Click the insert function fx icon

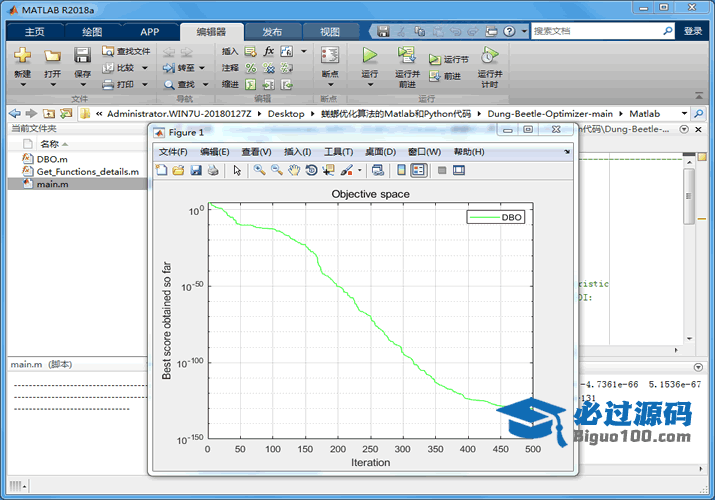click(269, 51)
